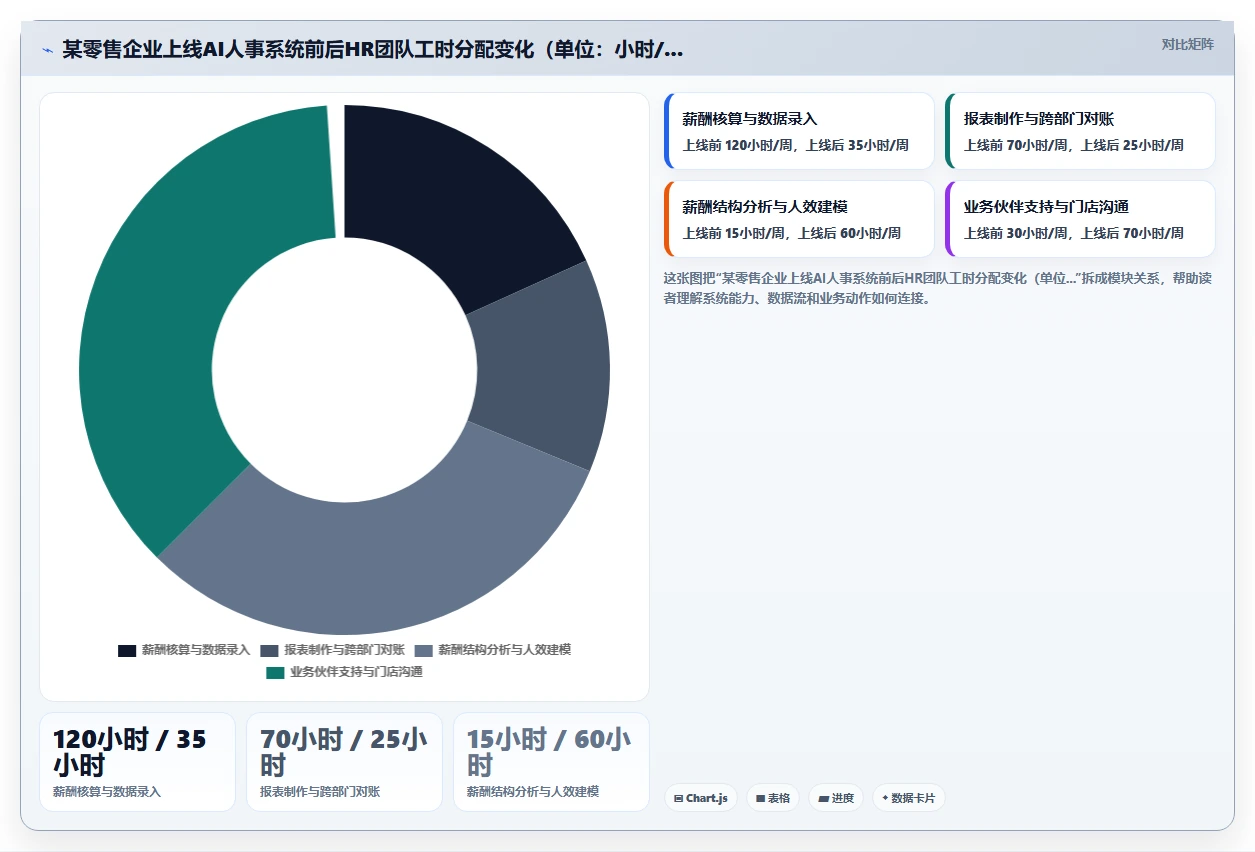Click the lightning icon beside the title
The width and height of the screenshot is (1255, 852).
click(47, 50)
